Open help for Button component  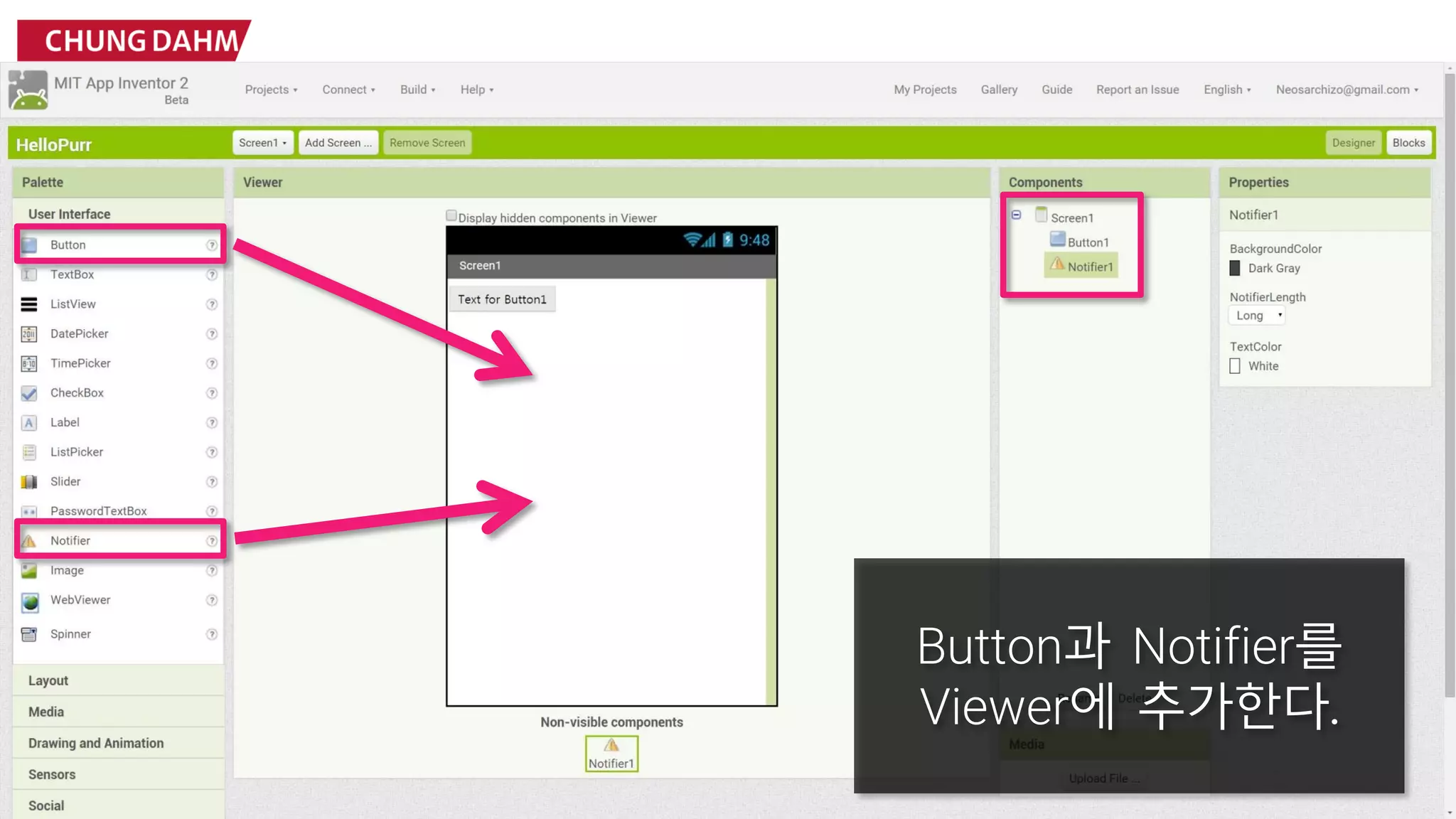[212, 245]
